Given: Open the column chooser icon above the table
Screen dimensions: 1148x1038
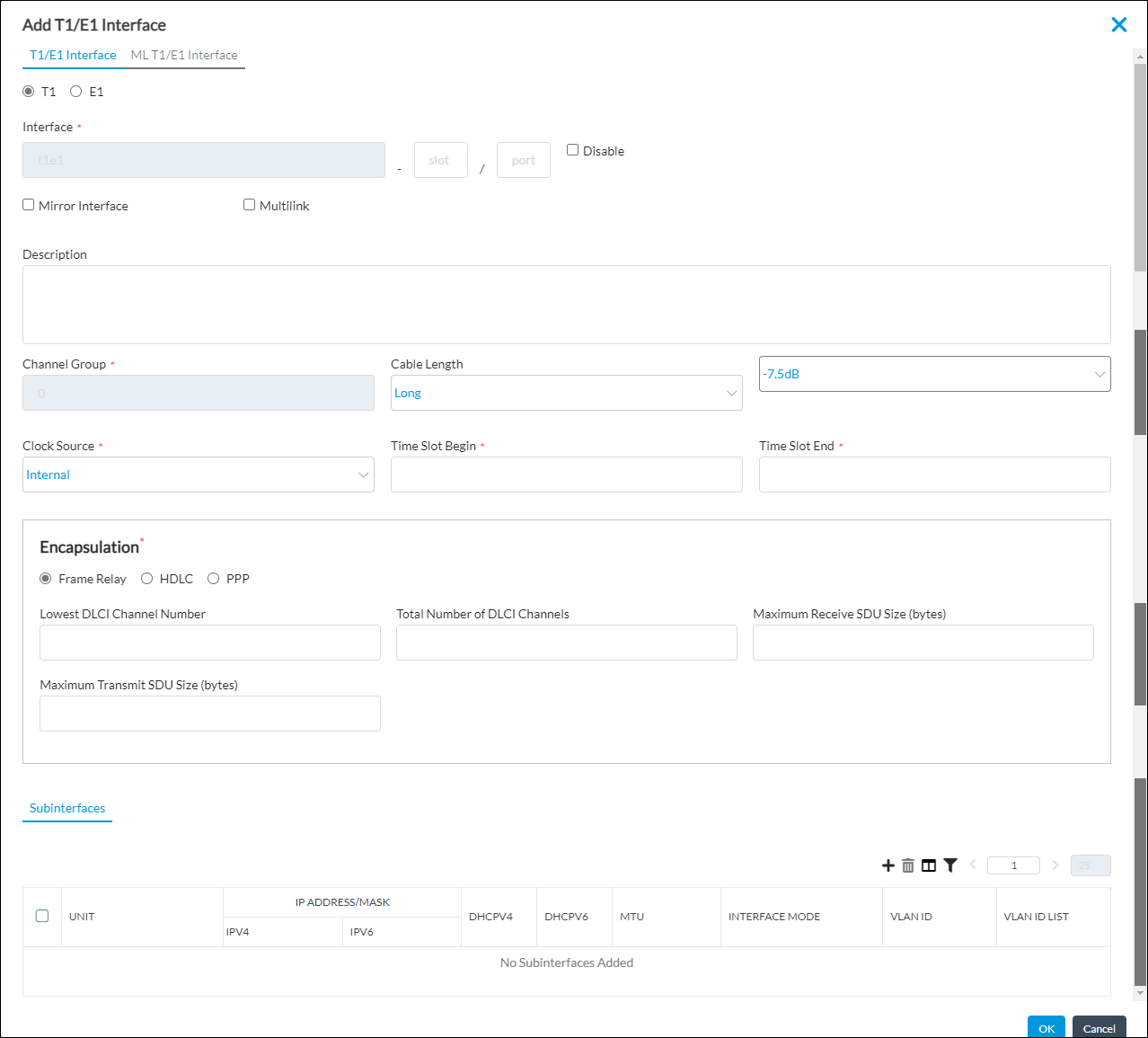Looking at the screenshot, I should (929, 865).
